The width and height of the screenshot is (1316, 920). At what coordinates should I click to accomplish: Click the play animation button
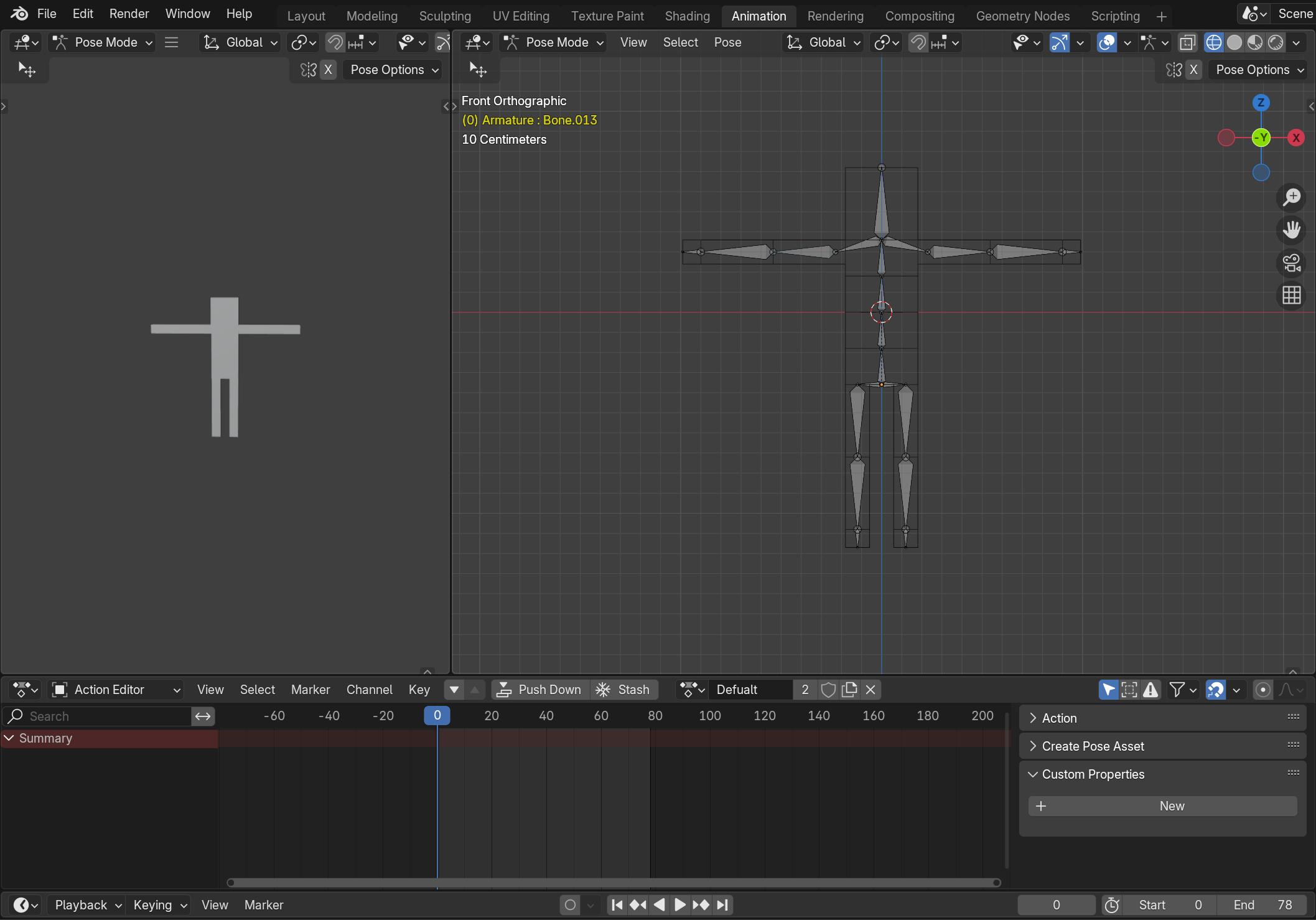[679, 905]
